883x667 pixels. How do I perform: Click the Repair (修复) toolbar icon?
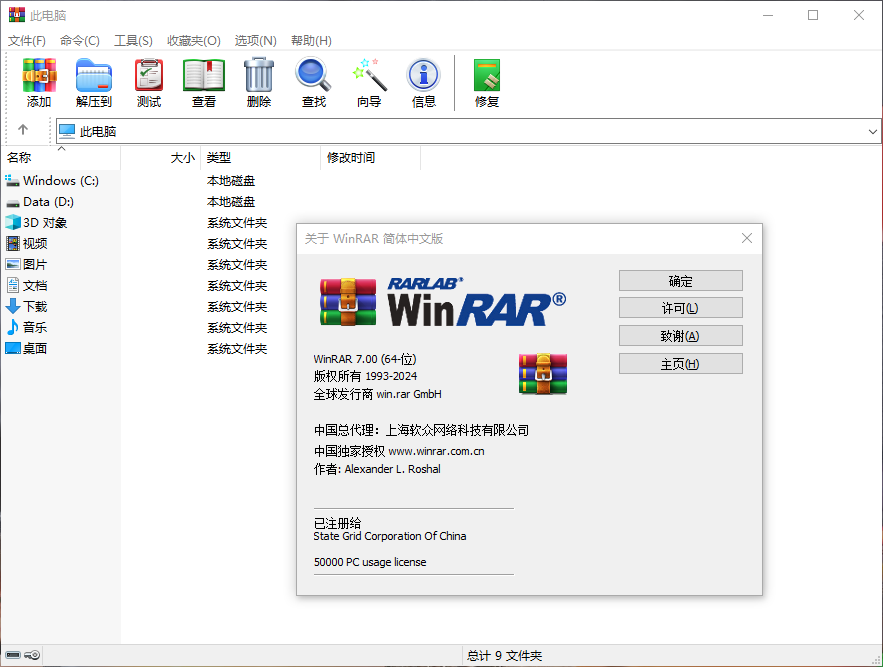coord(487,75)
